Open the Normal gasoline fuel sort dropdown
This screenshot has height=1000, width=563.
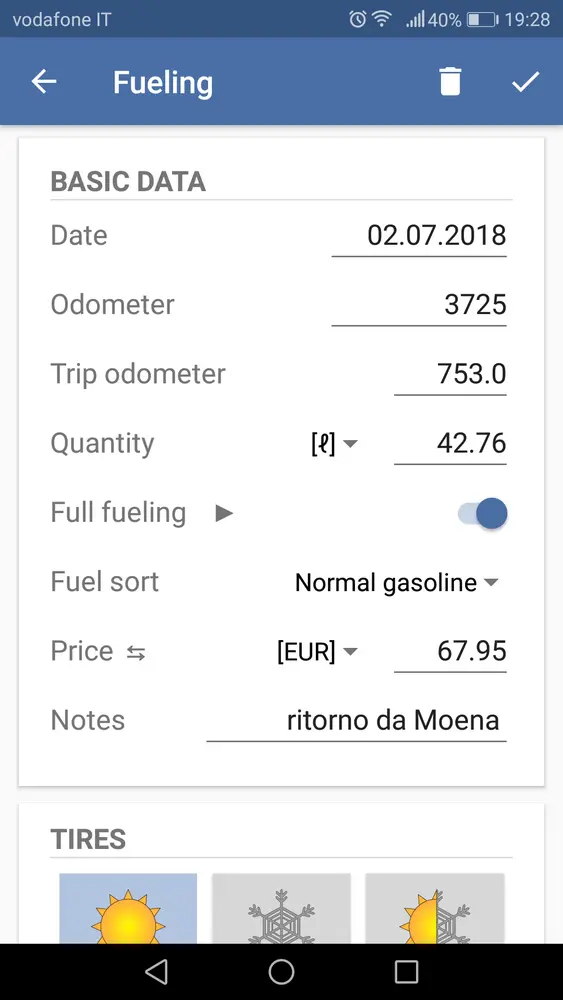point(396,582)
